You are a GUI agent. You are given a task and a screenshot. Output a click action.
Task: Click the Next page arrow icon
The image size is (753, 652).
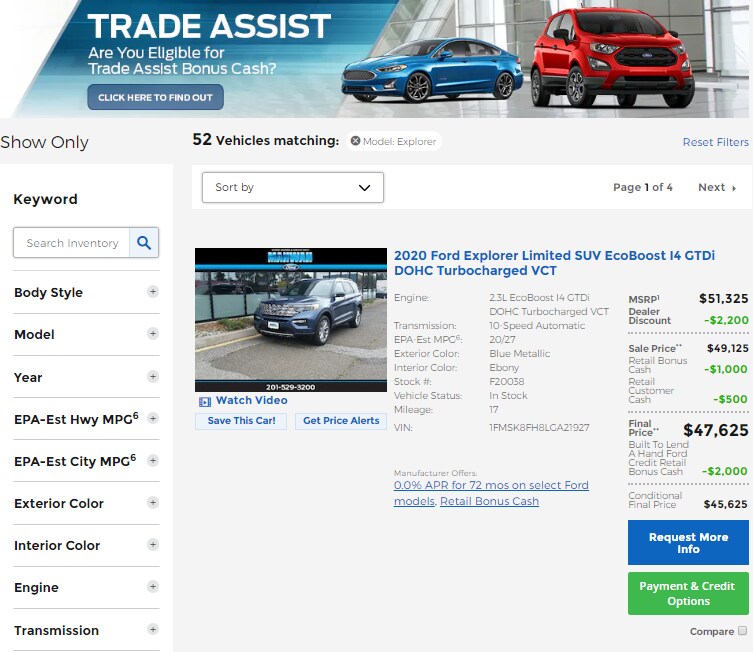pyautogui.click(x=734, y=188)
